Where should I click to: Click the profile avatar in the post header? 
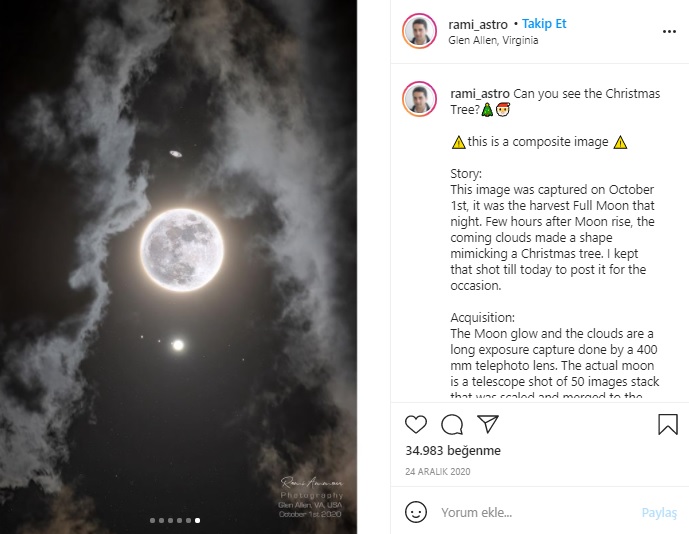point(420,31)
